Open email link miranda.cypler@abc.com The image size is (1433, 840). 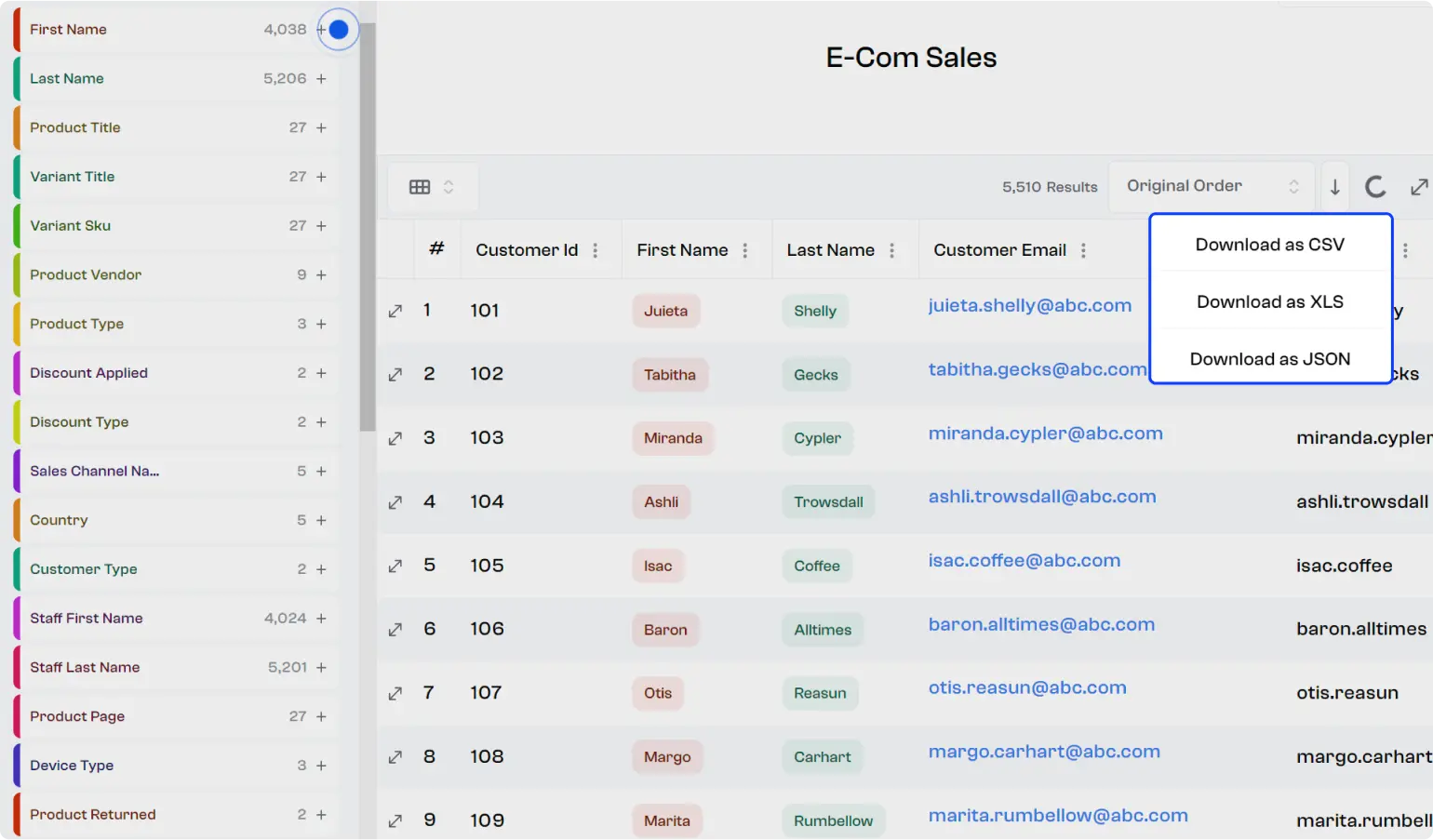(1046, 433)
